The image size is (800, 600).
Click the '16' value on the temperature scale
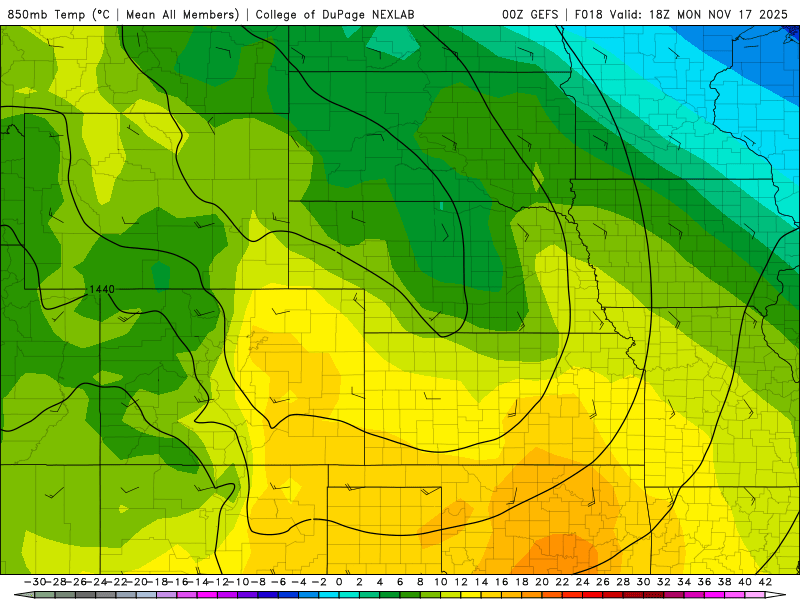[x=502, y=582]
